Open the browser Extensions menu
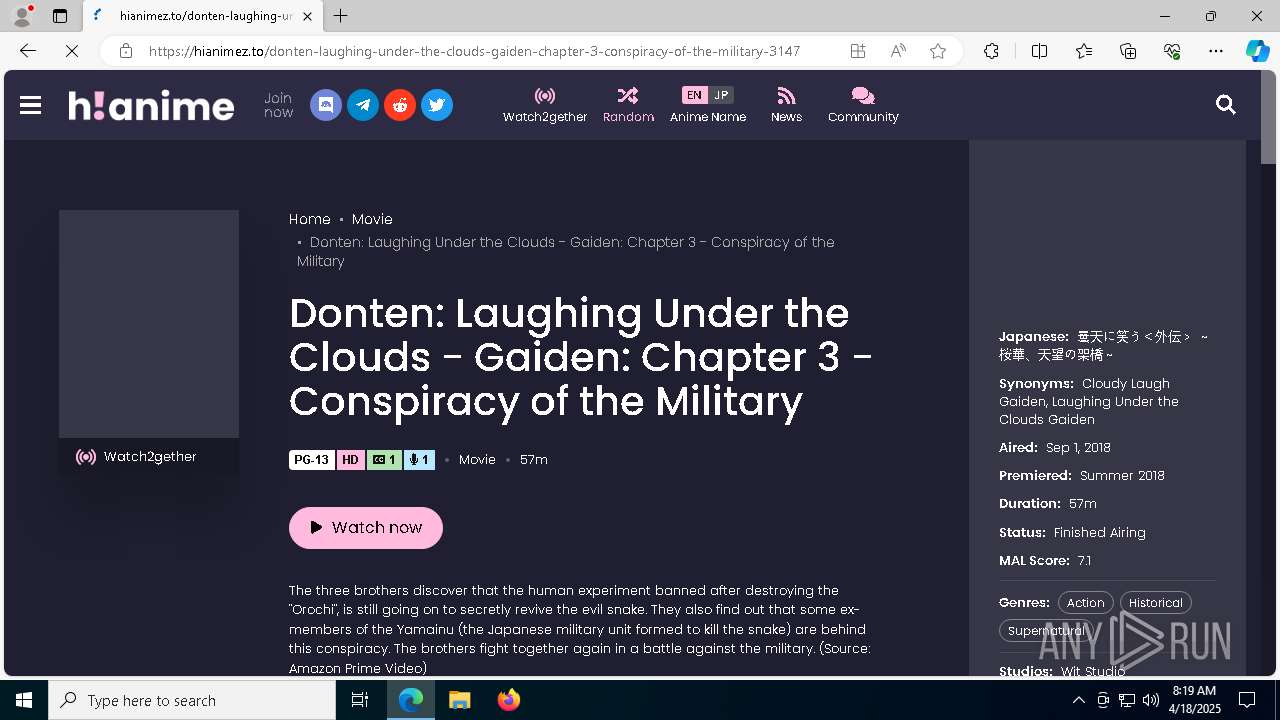This screenshot has height=720, width=1280. [x=991, y=51]
